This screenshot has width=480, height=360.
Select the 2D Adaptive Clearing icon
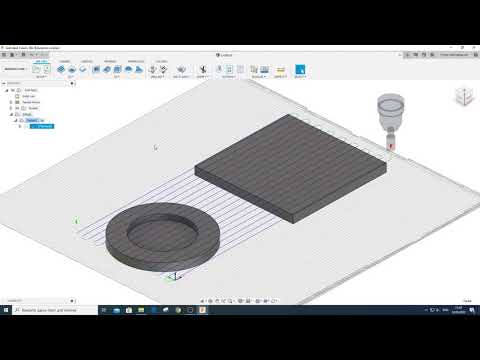pos(61,69)
